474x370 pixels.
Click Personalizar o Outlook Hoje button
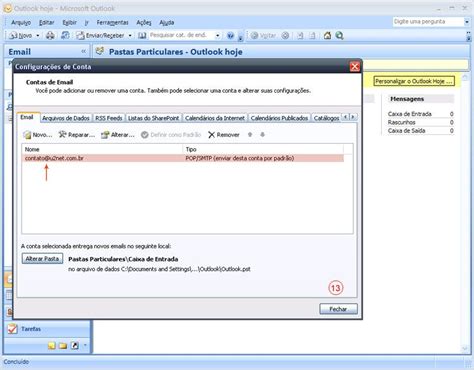pyautogui.click(x=414, y=81)
